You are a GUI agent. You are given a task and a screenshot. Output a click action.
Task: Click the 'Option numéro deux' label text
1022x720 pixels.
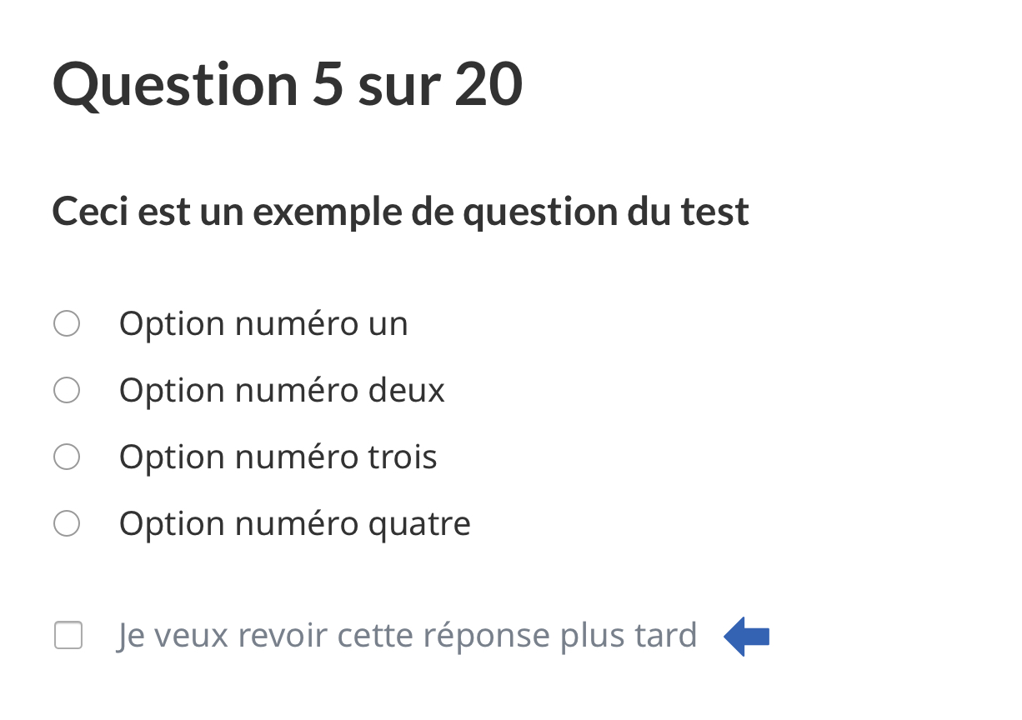[x=281, y=390]
